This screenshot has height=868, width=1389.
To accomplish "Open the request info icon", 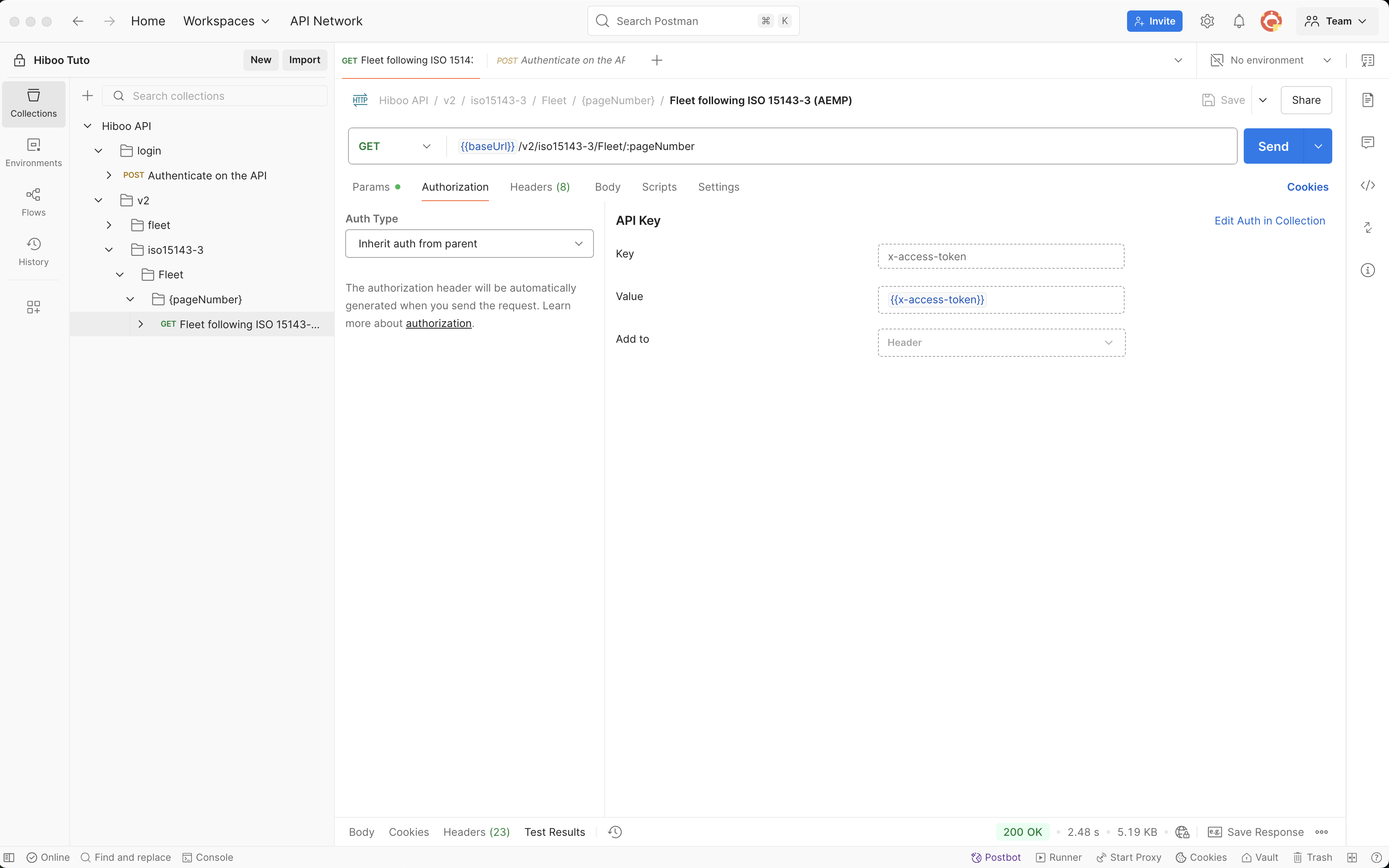I will pyautogui.click(x=1368, y=270).
